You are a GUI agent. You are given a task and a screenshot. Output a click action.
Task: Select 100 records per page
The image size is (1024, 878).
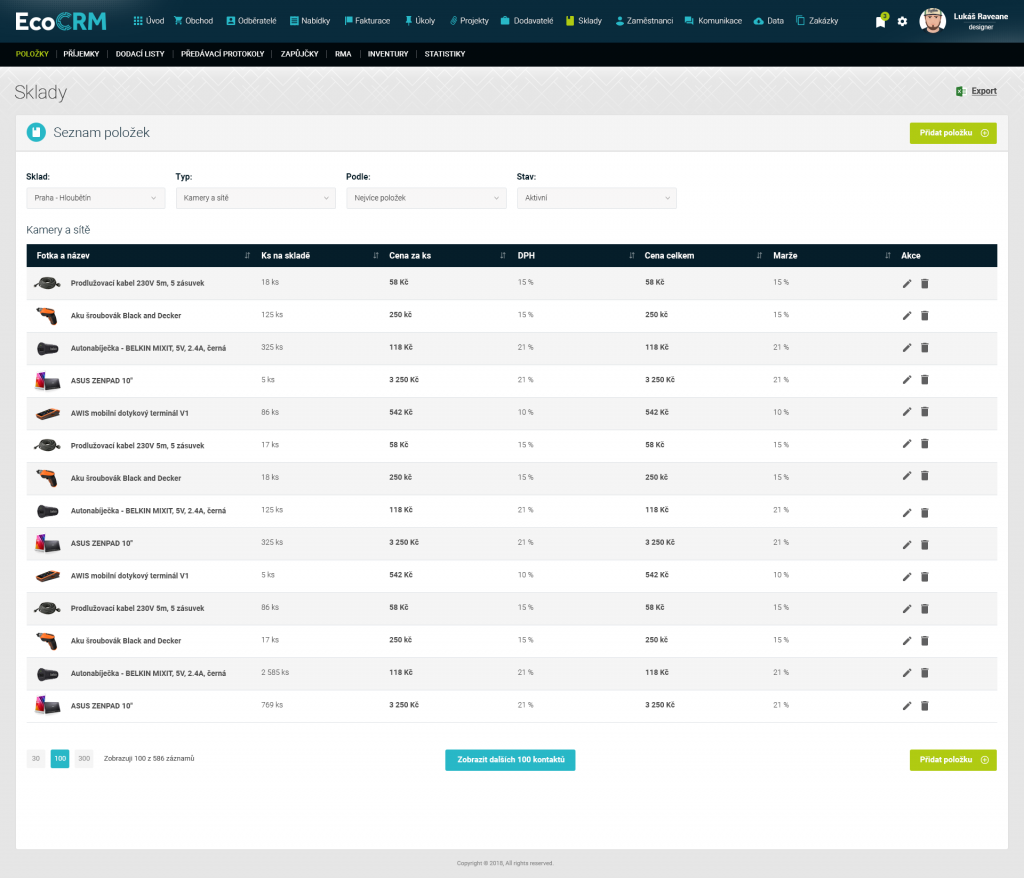[x=60, y=759]
